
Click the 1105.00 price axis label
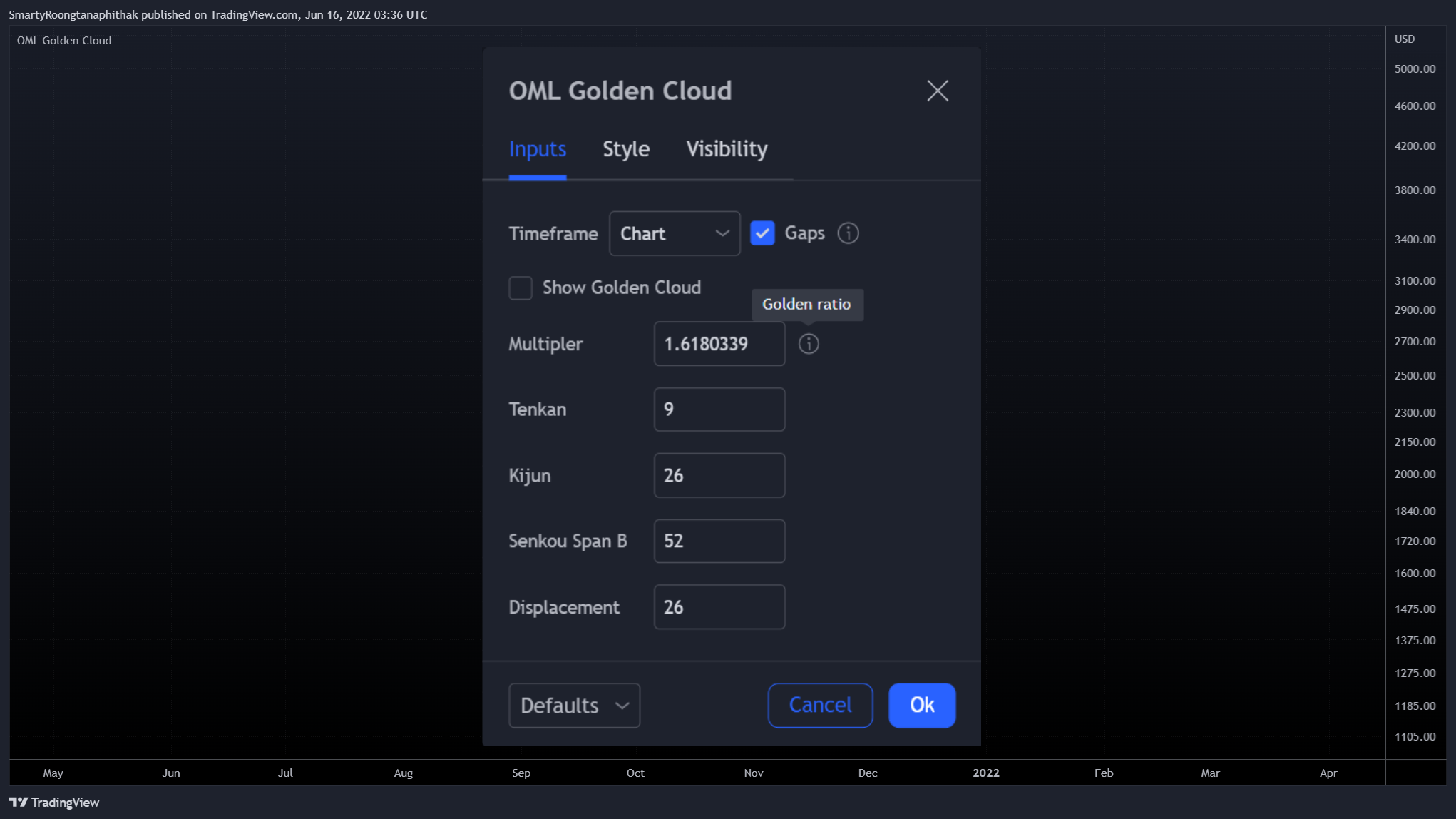tap(1415, 737)
